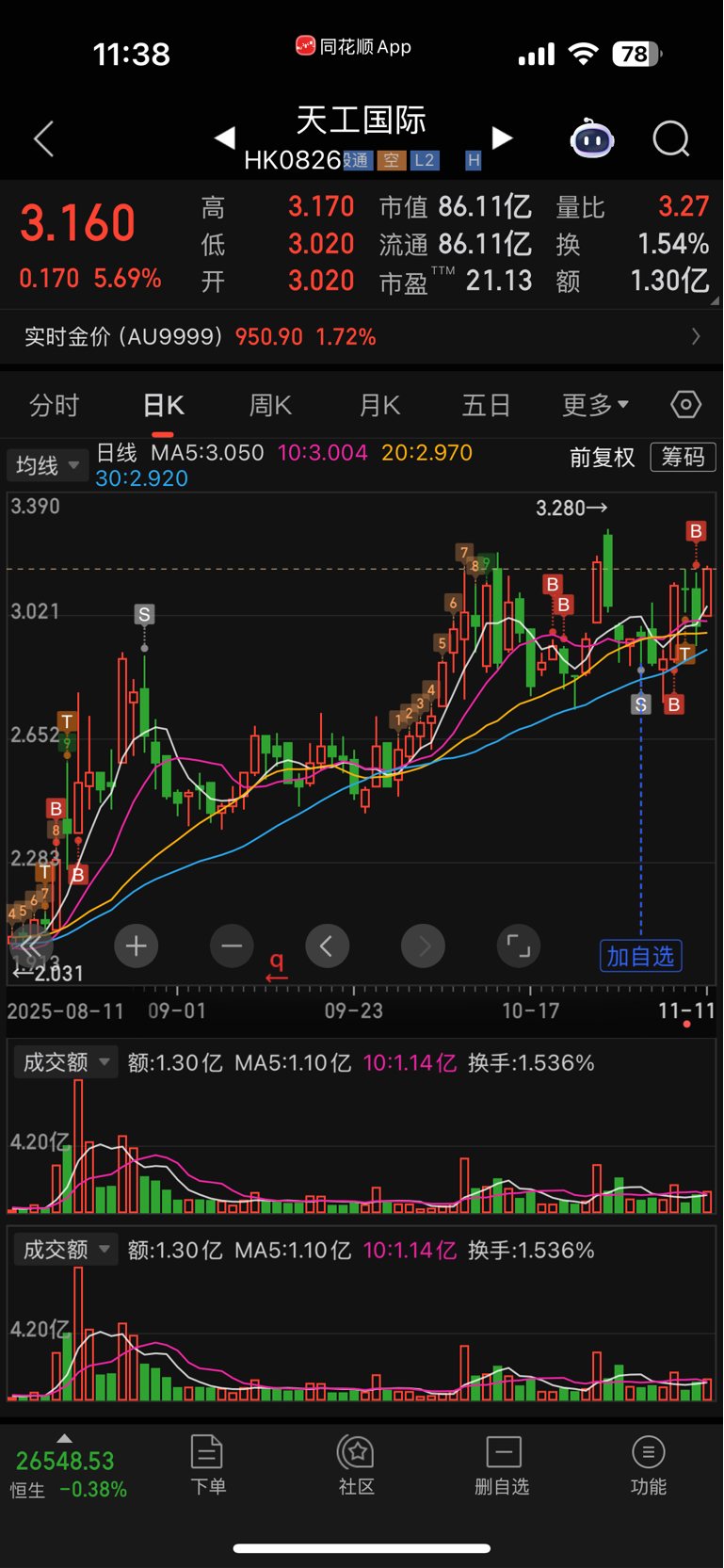Tap the 3.280 high price label
Screen dimensions: 724x1568
click(571, 509)
